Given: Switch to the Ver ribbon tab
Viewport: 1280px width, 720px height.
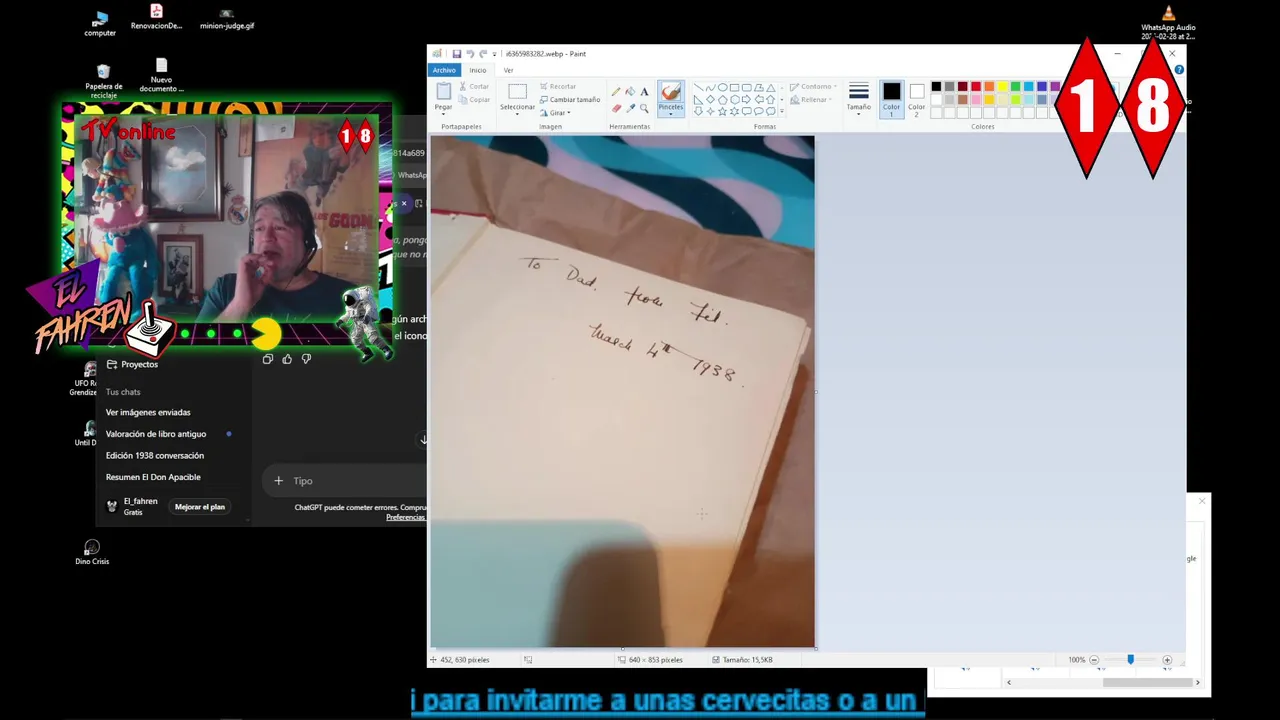Looking at the screenshot, I should pos(508,70).
